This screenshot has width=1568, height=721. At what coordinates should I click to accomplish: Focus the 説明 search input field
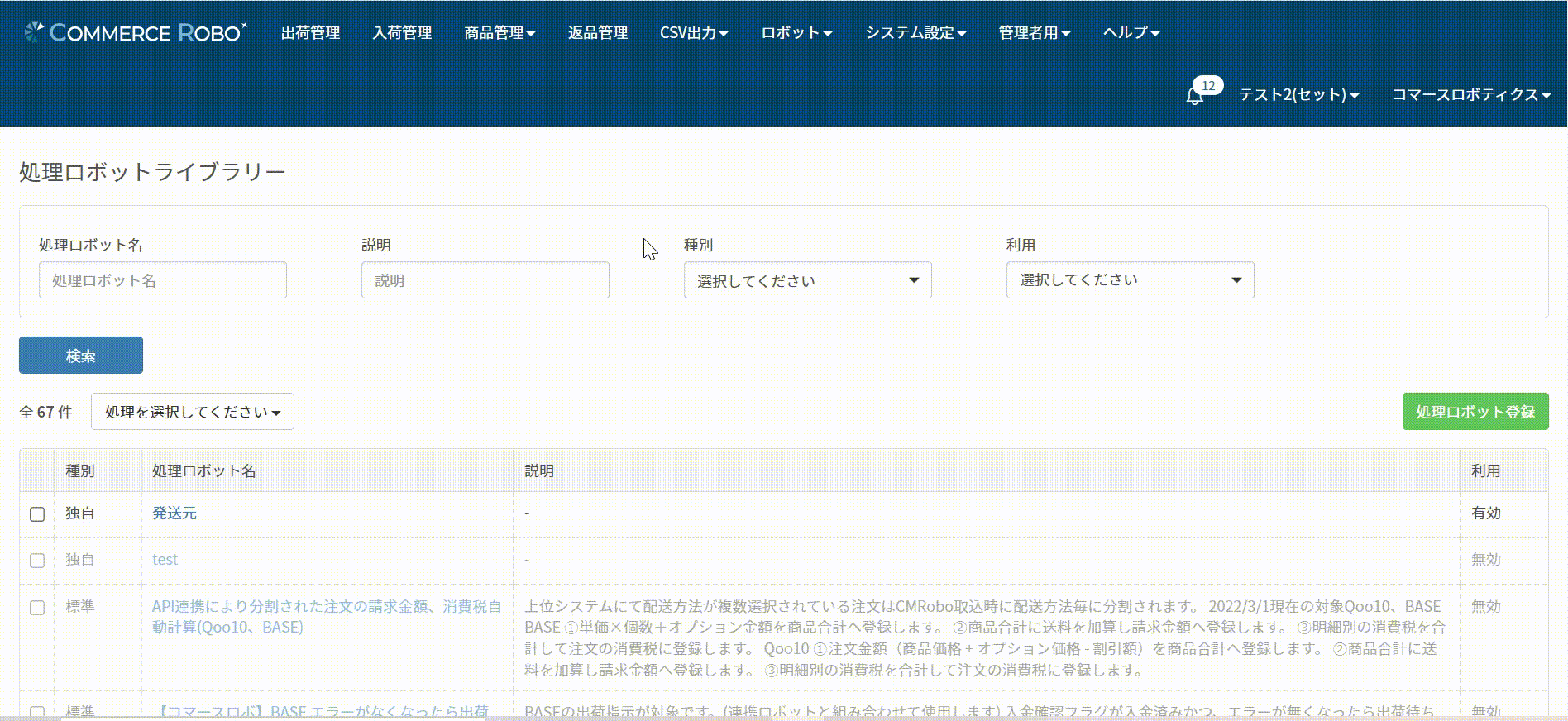point(485,280)
